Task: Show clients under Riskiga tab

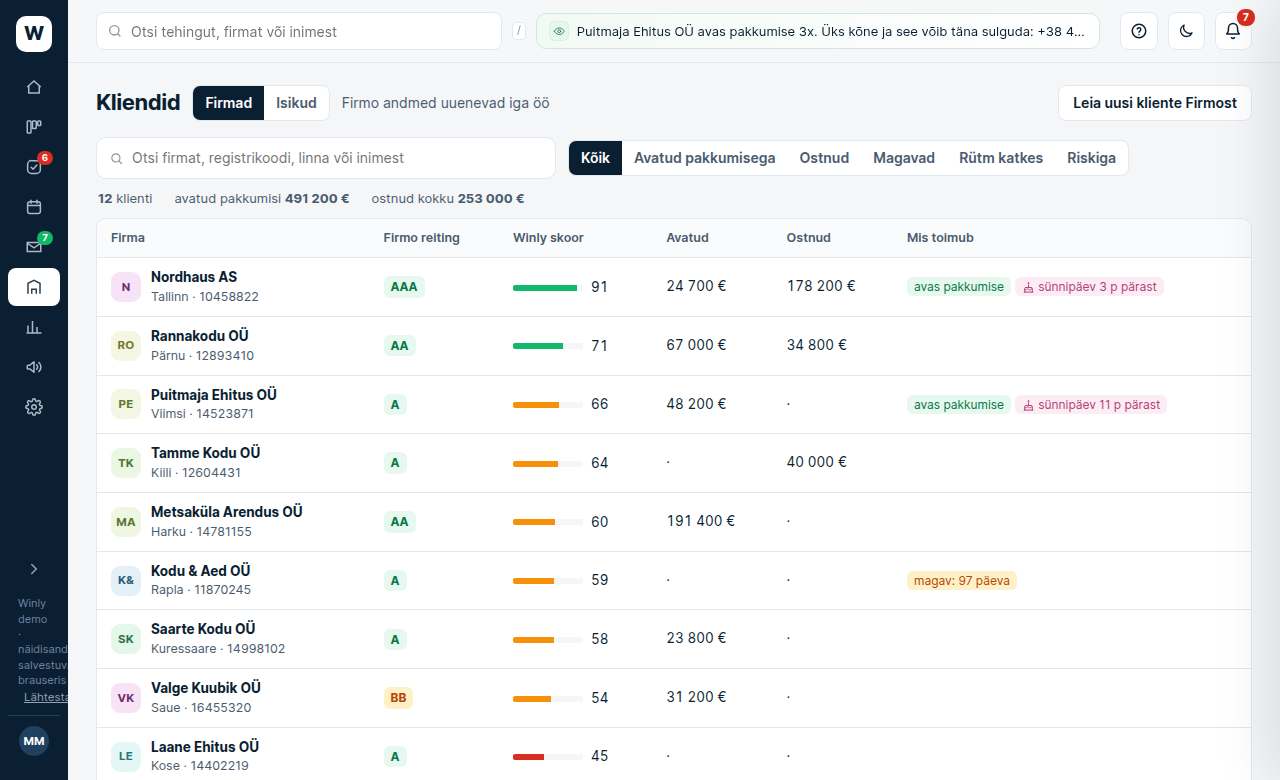Action: [x=1091, y=158]
